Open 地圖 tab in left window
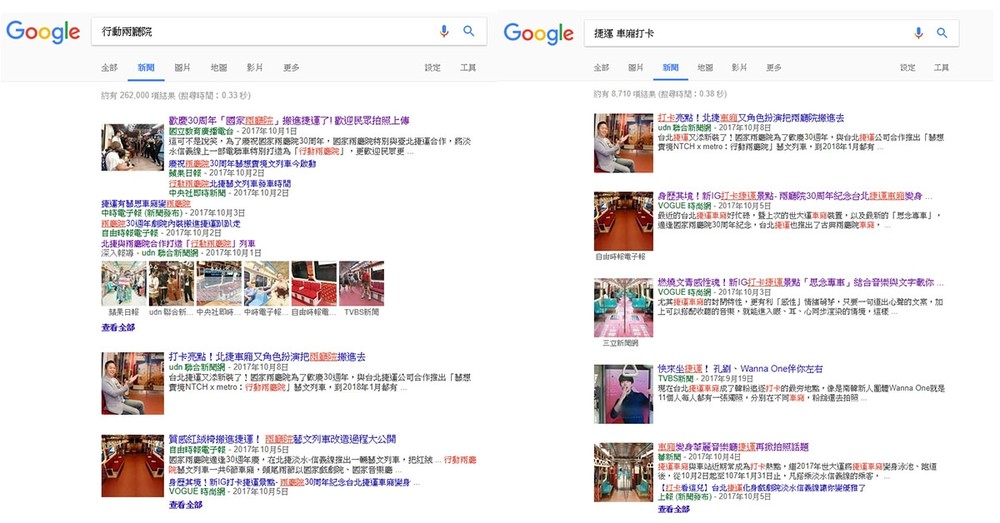Screen dimensions: 1000x523 tap(219, 68)
